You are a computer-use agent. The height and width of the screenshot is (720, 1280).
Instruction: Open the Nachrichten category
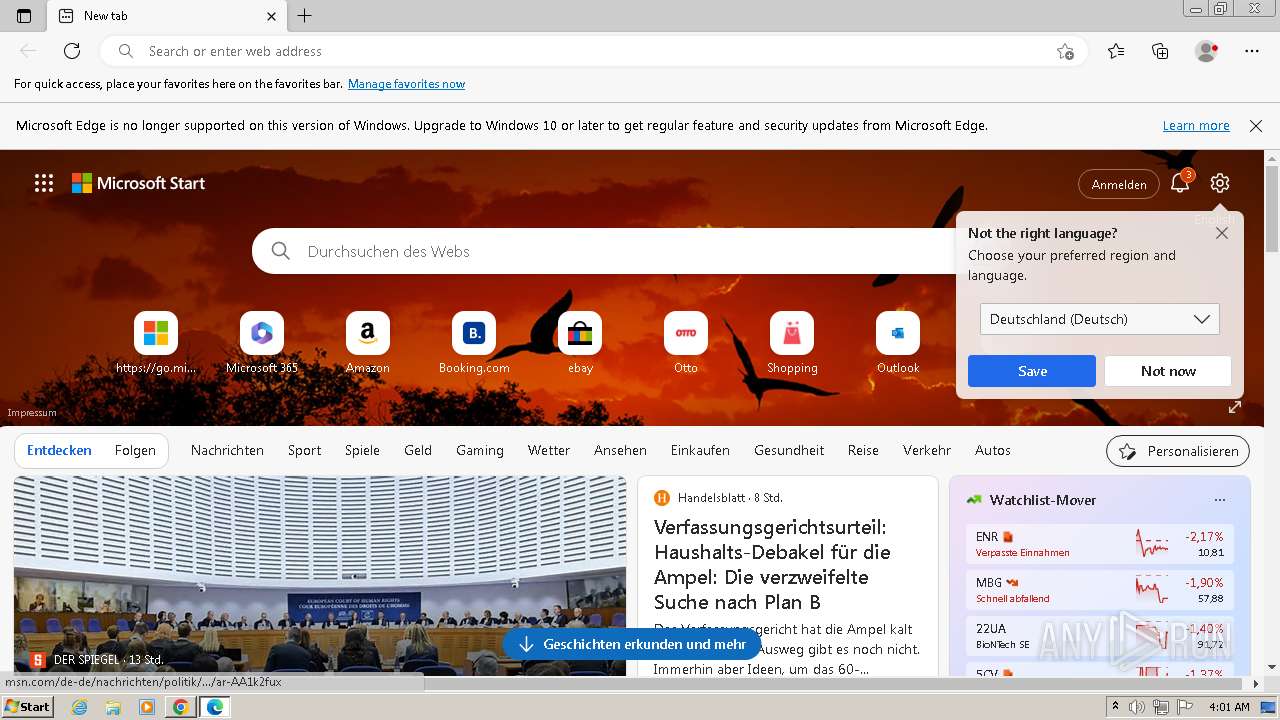coord(227,450)
